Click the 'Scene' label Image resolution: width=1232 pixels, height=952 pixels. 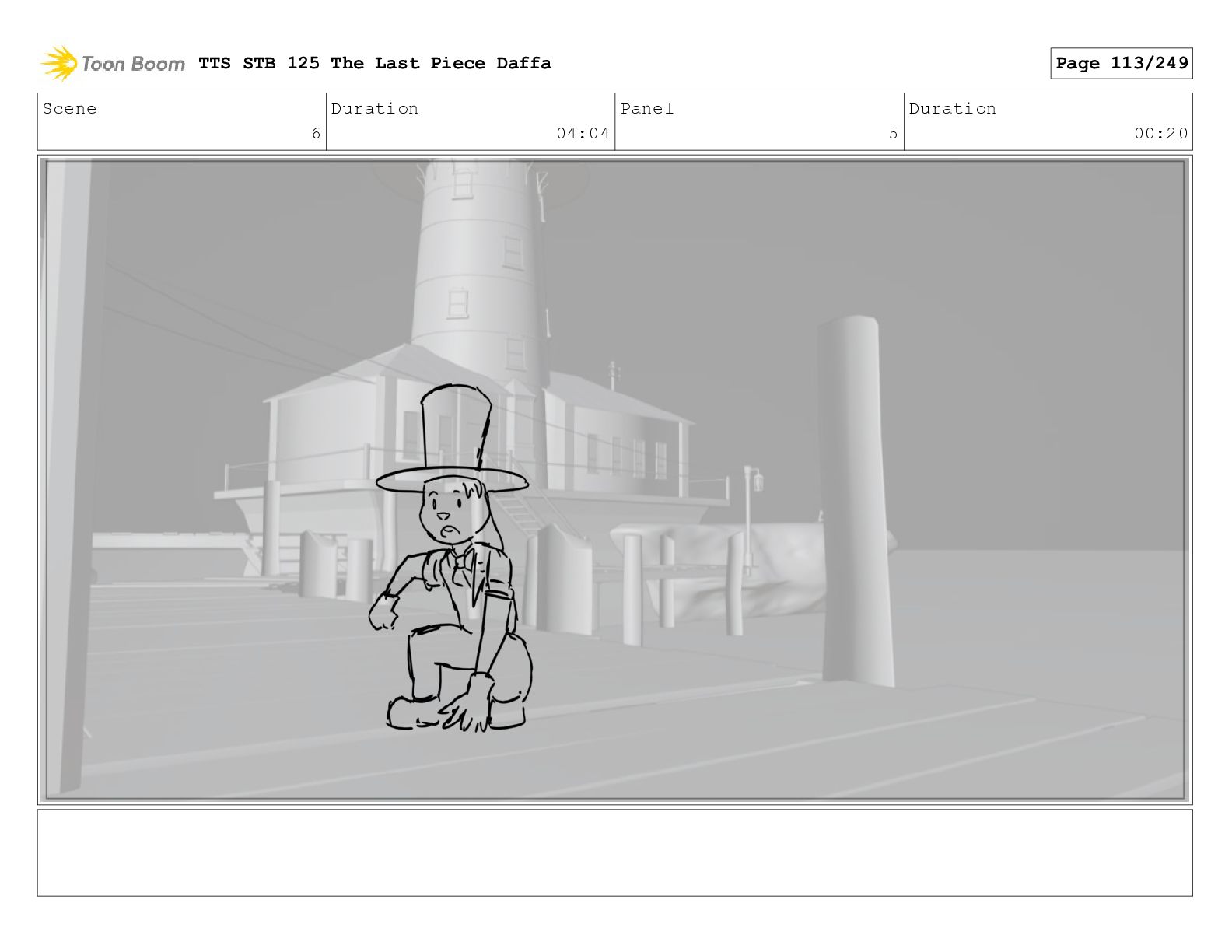[70, 109]
